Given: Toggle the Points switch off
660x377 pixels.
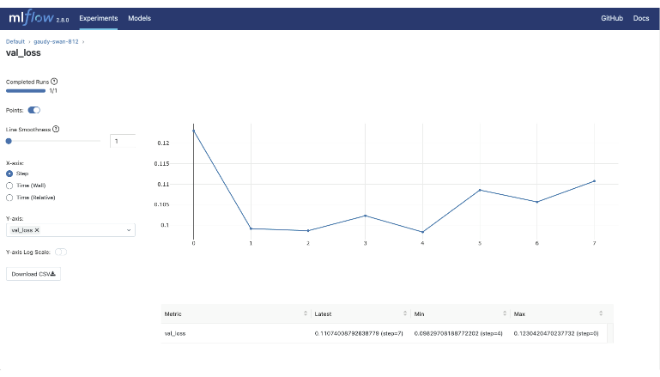Looking at the screenshot, I should pos(34,110).
